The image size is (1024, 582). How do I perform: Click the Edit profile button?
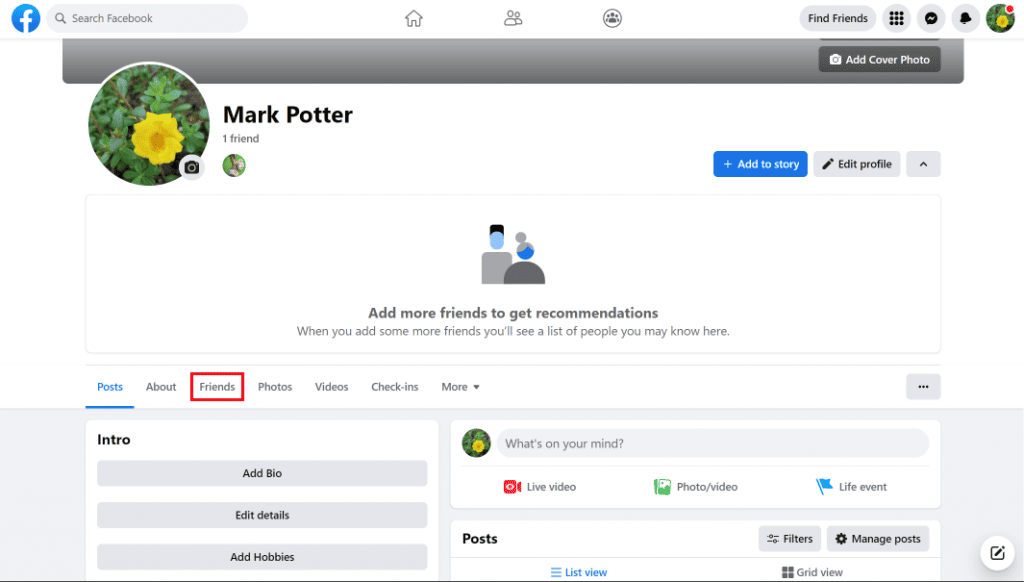856,163
